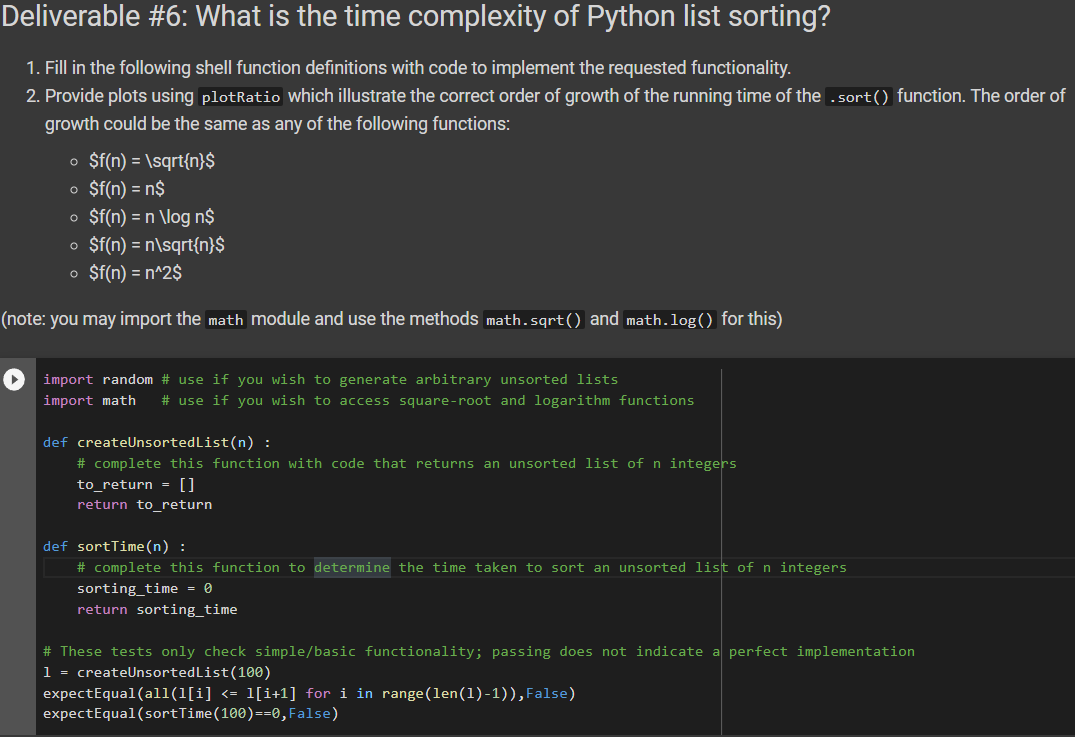Click the f(n) = n^2 bullet item
The width and height of the screenshot is (1075, 737).
tap(133, 272)
